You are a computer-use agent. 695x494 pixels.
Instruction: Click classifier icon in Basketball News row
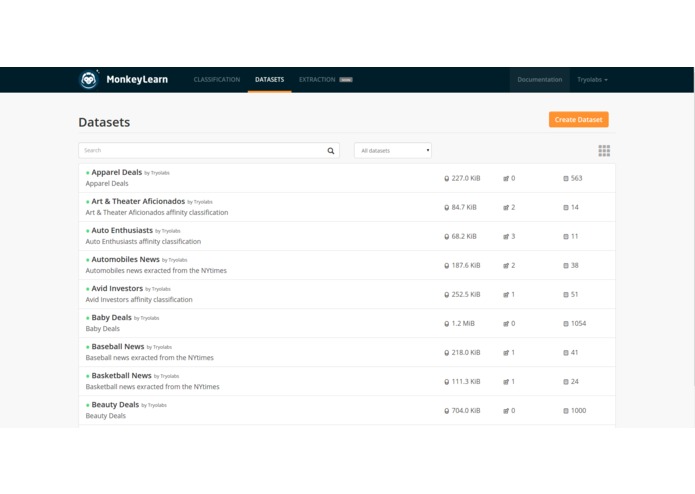click(x=506, y=381)
